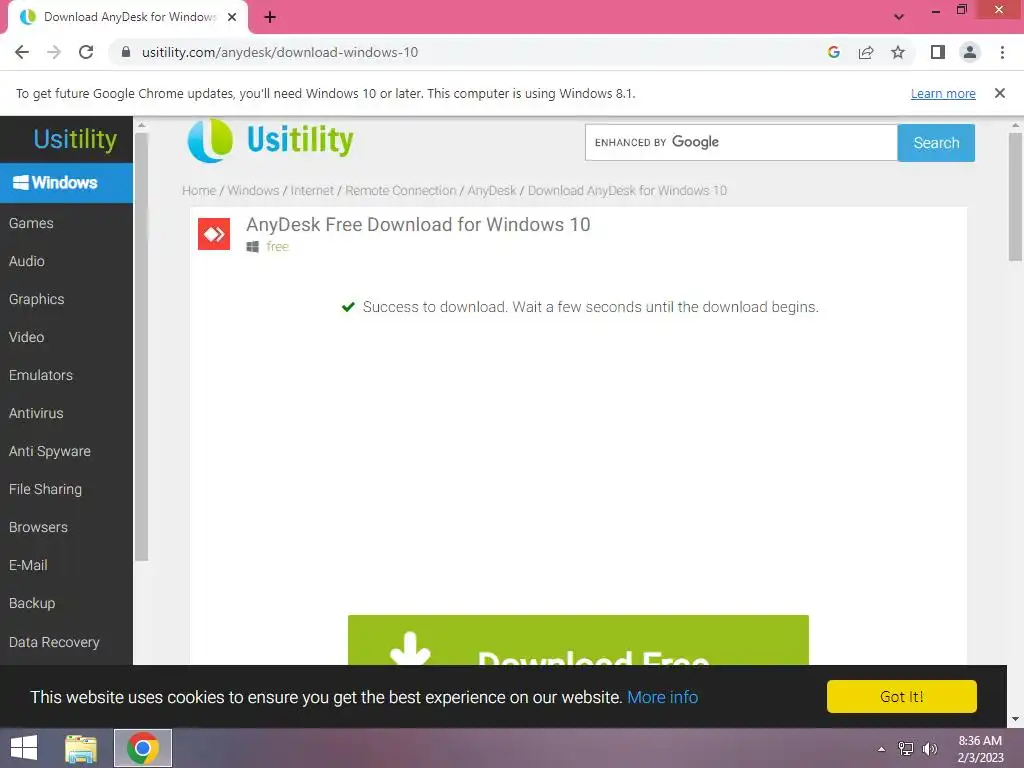Screen dimensions: 1024x768
Task: Share this page via share icon
Action: [x=866, y=52]
